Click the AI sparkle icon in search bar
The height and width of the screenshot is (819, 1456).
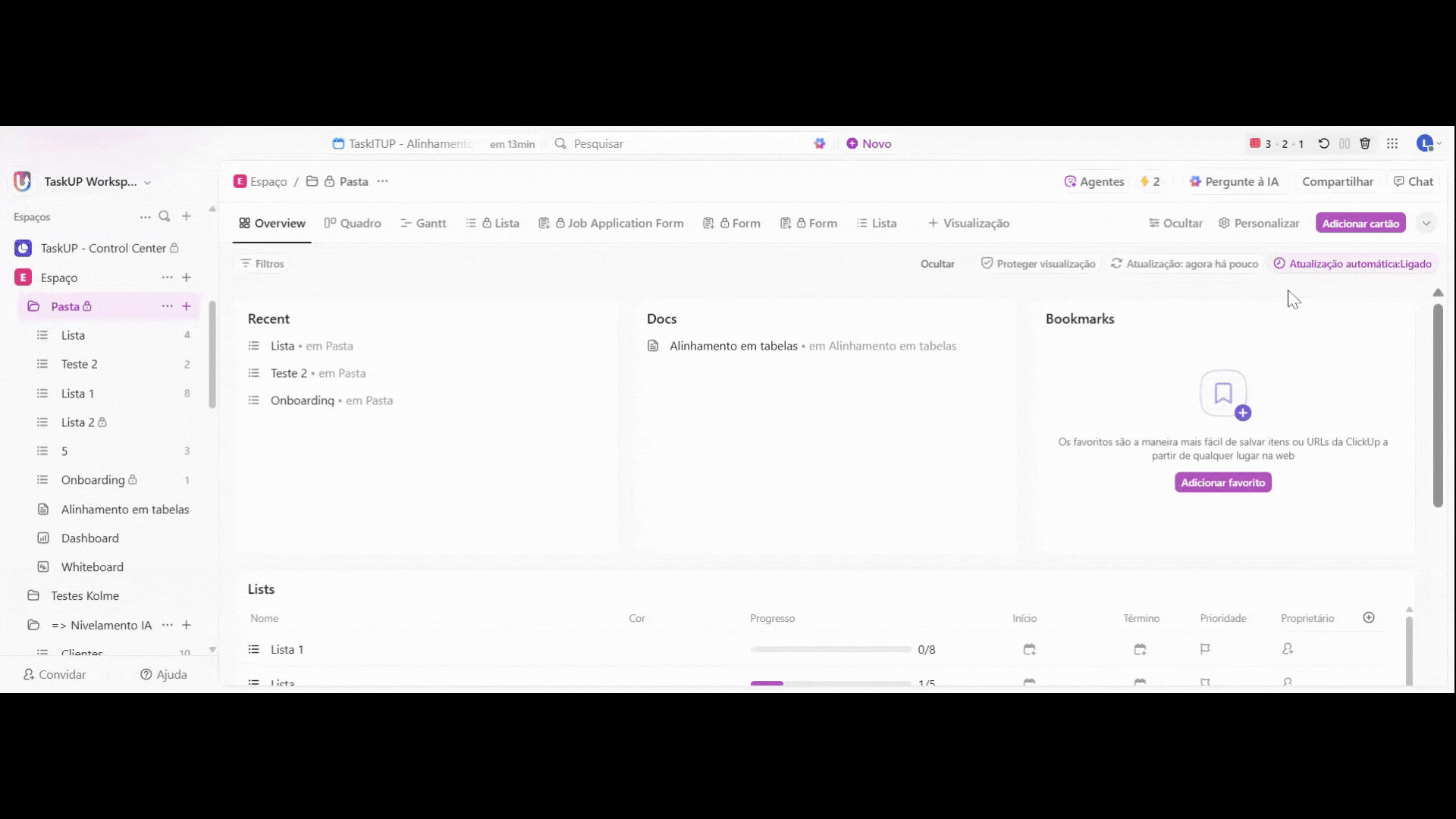[820, 143]
